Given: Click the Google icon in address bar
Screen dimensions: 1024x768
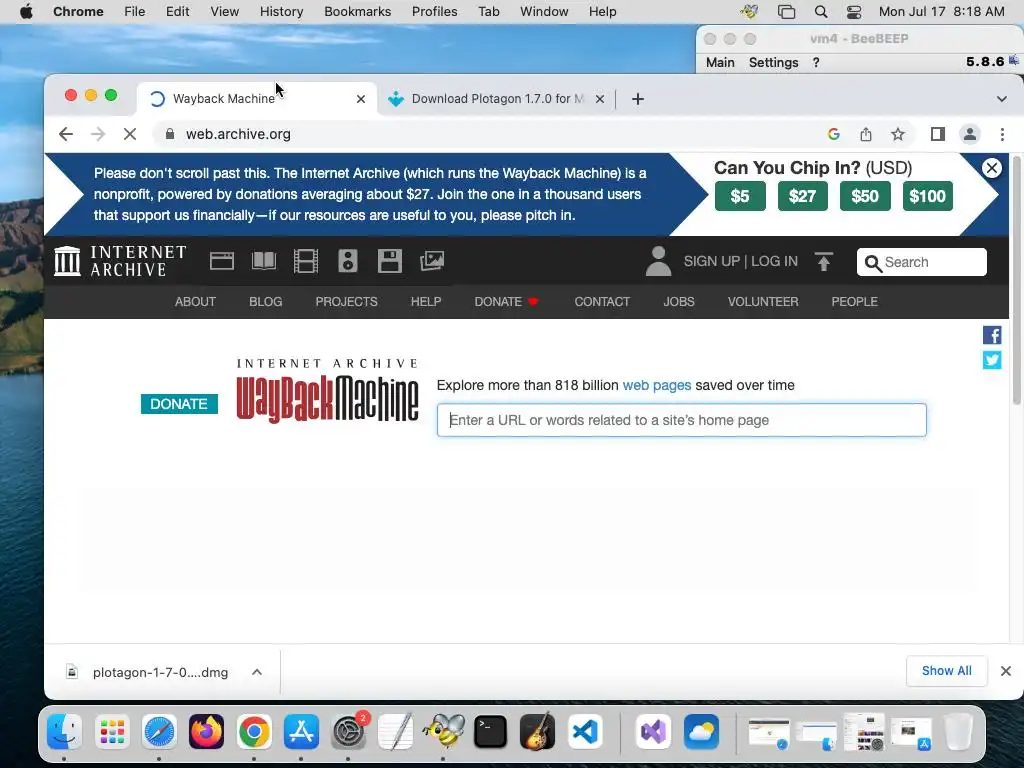Looking at the screenshot, I should 833,134.
